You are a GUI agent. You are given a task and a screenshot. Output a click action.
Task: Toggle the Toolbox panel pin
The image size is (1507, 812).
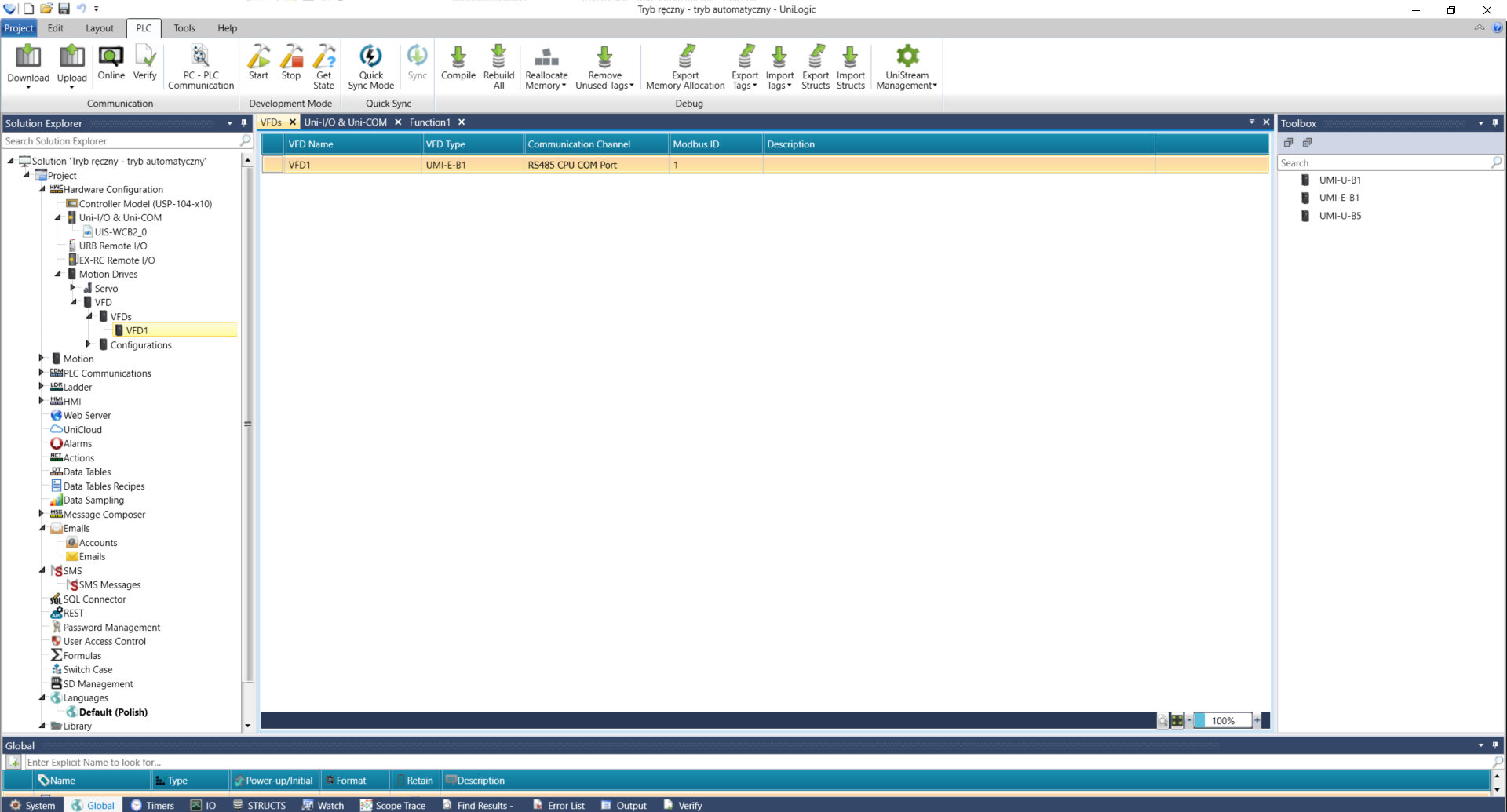coord(1495,123)
